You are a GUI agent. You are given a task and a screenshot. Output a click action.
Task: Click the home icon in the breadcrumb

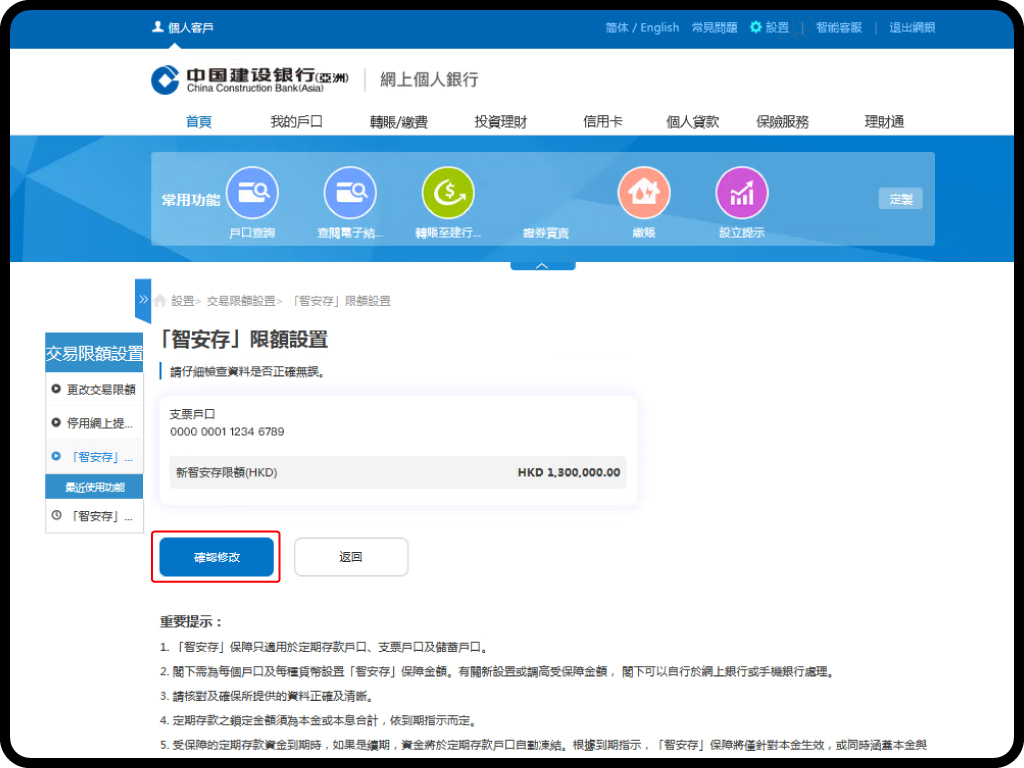tap(160, 300)
